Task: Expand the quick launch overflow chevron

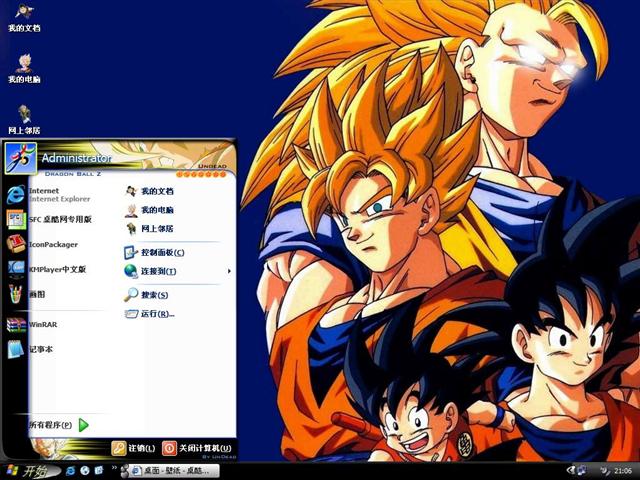Action: tap(114, 468)
